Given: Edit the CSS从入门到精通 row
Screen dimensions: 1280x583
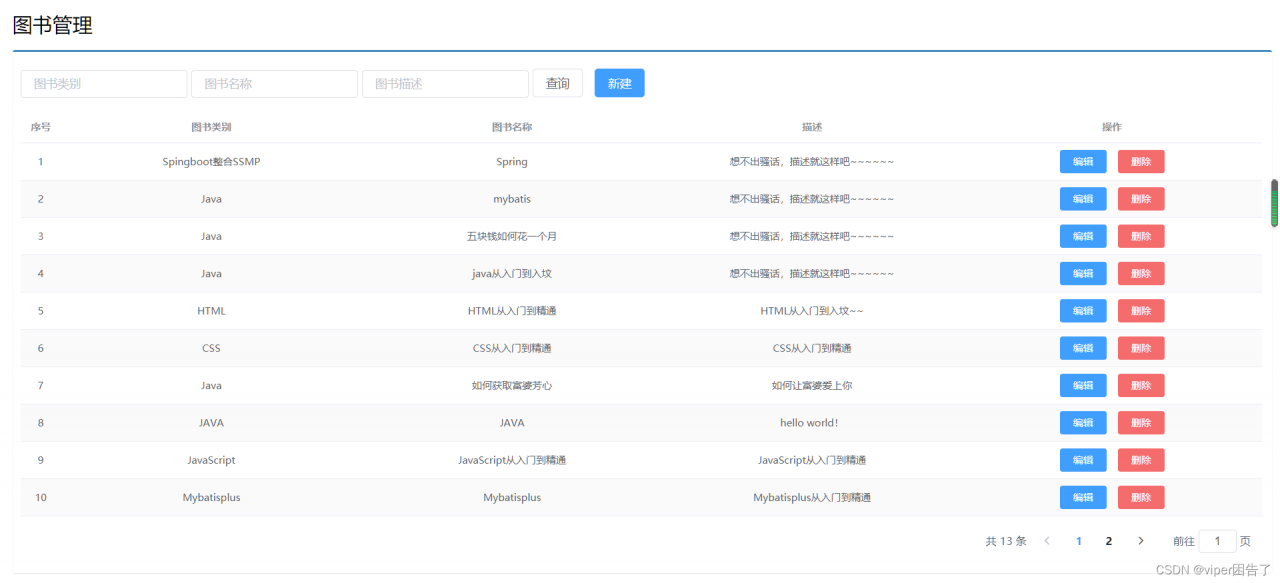Looking at the screenshot, I should click(1083, 348).
